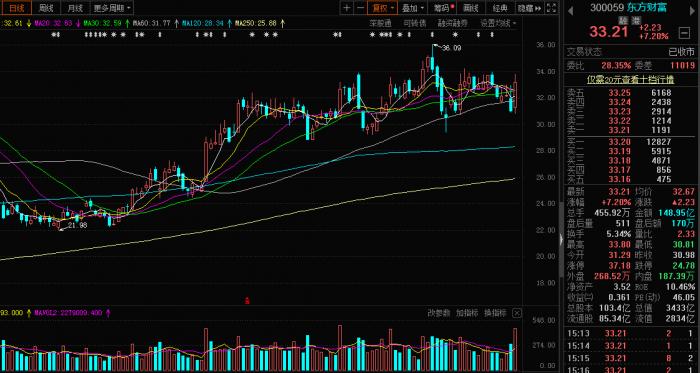Go to next stock with right arrow
The width and height of the screenshot is (700, 373).
693,9
